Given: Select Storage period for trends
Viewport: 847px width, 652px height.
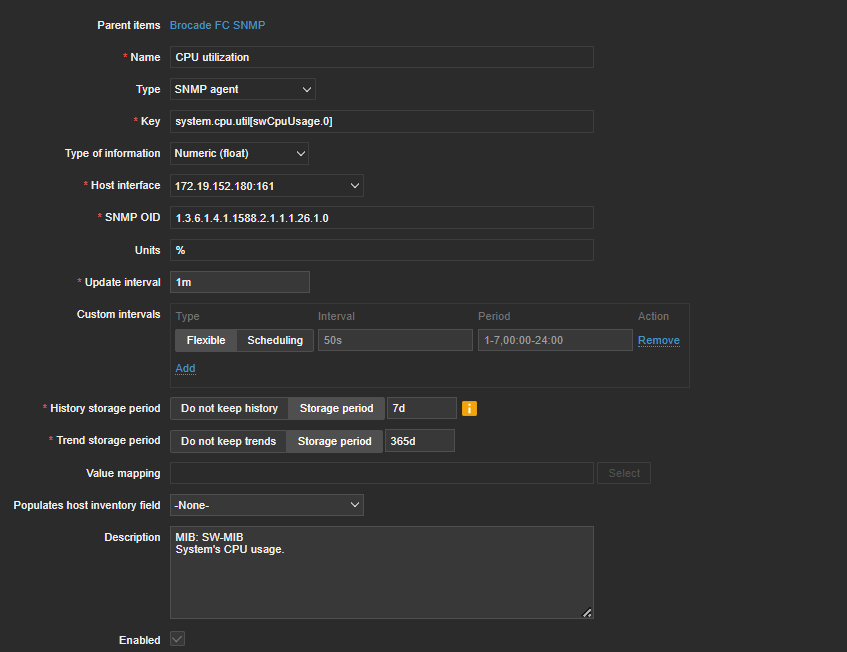Looking at the screenshot, I should [x=334, y=441].
